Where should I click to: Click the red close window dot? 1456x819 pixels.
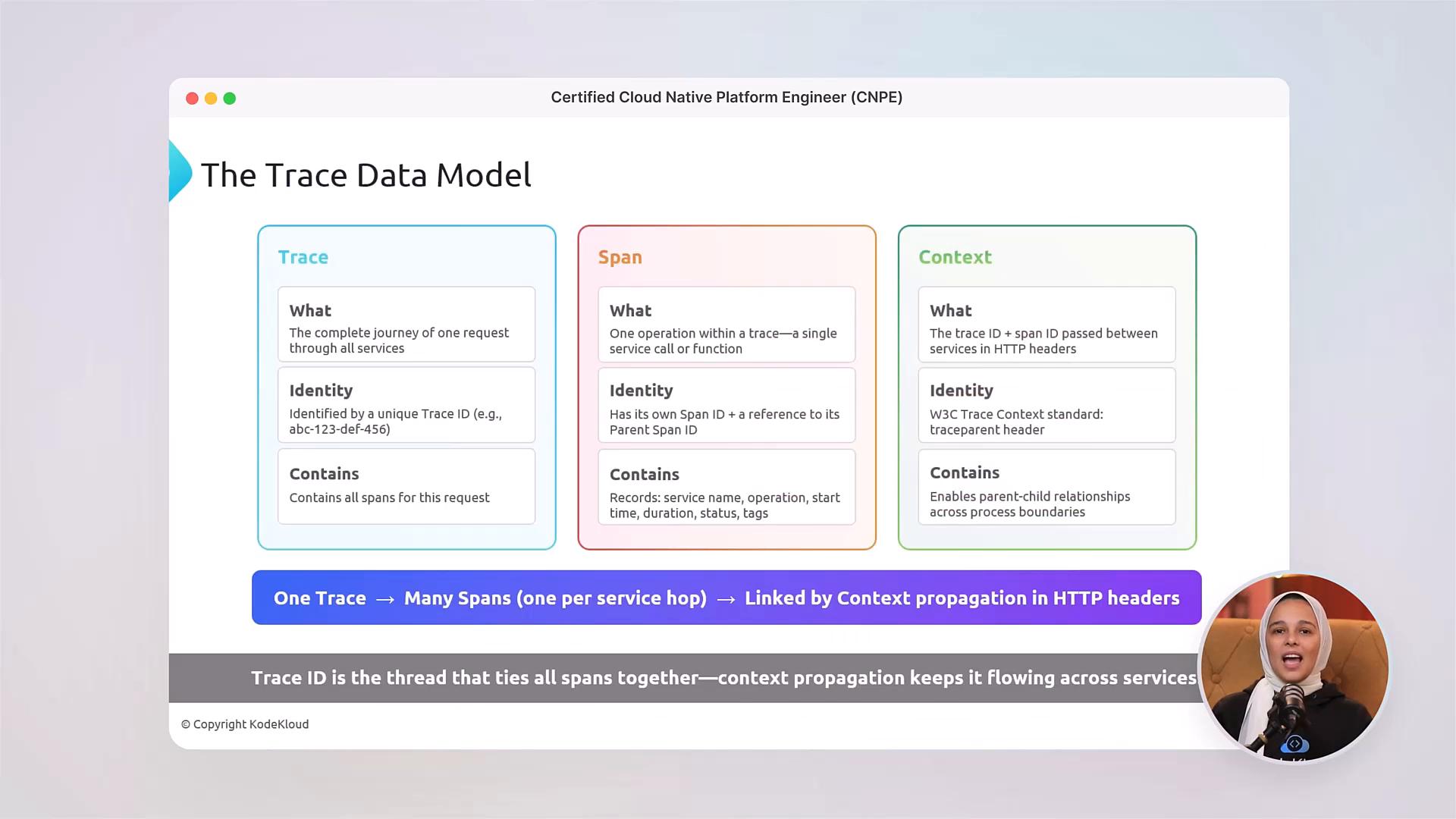192,99
